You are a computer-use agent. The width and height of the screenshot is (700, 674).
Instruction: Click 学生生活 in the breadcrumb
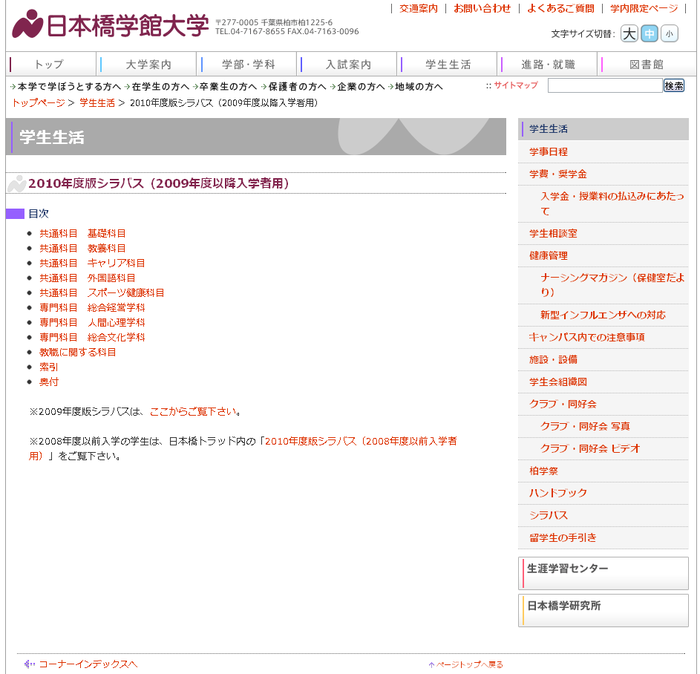pyautogui.click(x=97, y=103)
